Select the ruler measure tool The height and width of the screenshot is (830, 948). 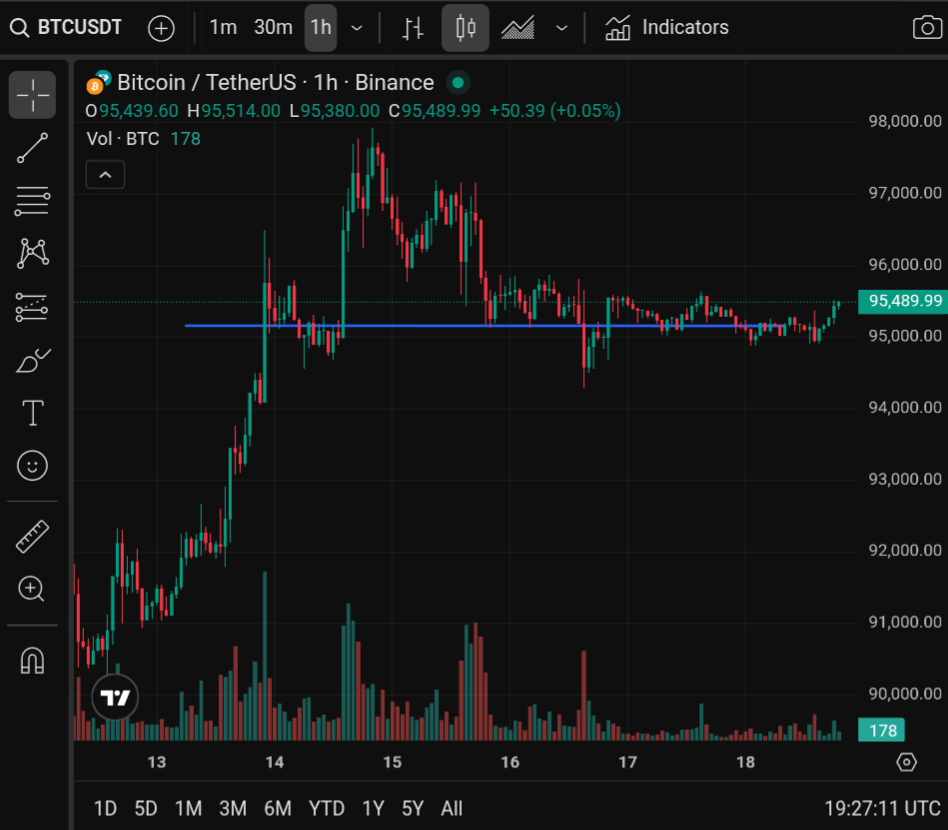[x=32, y=536]
